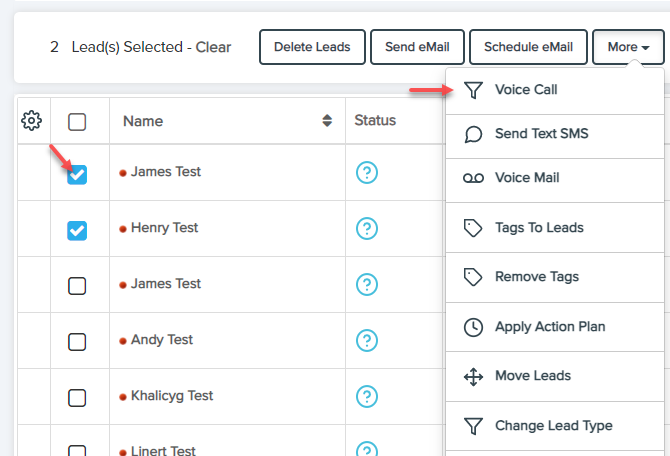670x456 pixels.
Task: Click the funnel icon beside Voice Call
Action: coord(474,90)
